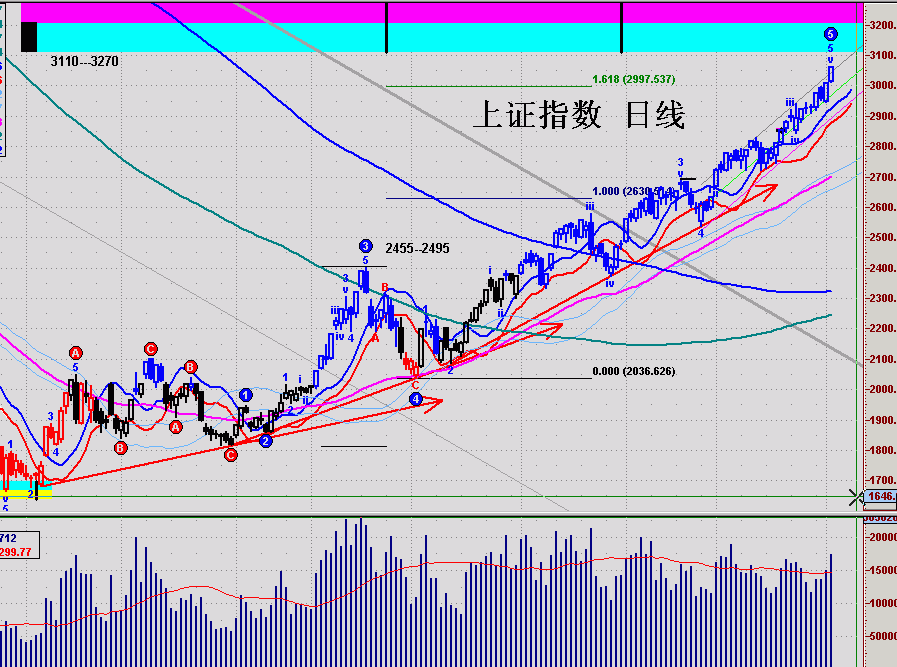Click the 10000 volume axis label
The height and width of the screenshot is (667, 897).
click(x=883, y=603)
